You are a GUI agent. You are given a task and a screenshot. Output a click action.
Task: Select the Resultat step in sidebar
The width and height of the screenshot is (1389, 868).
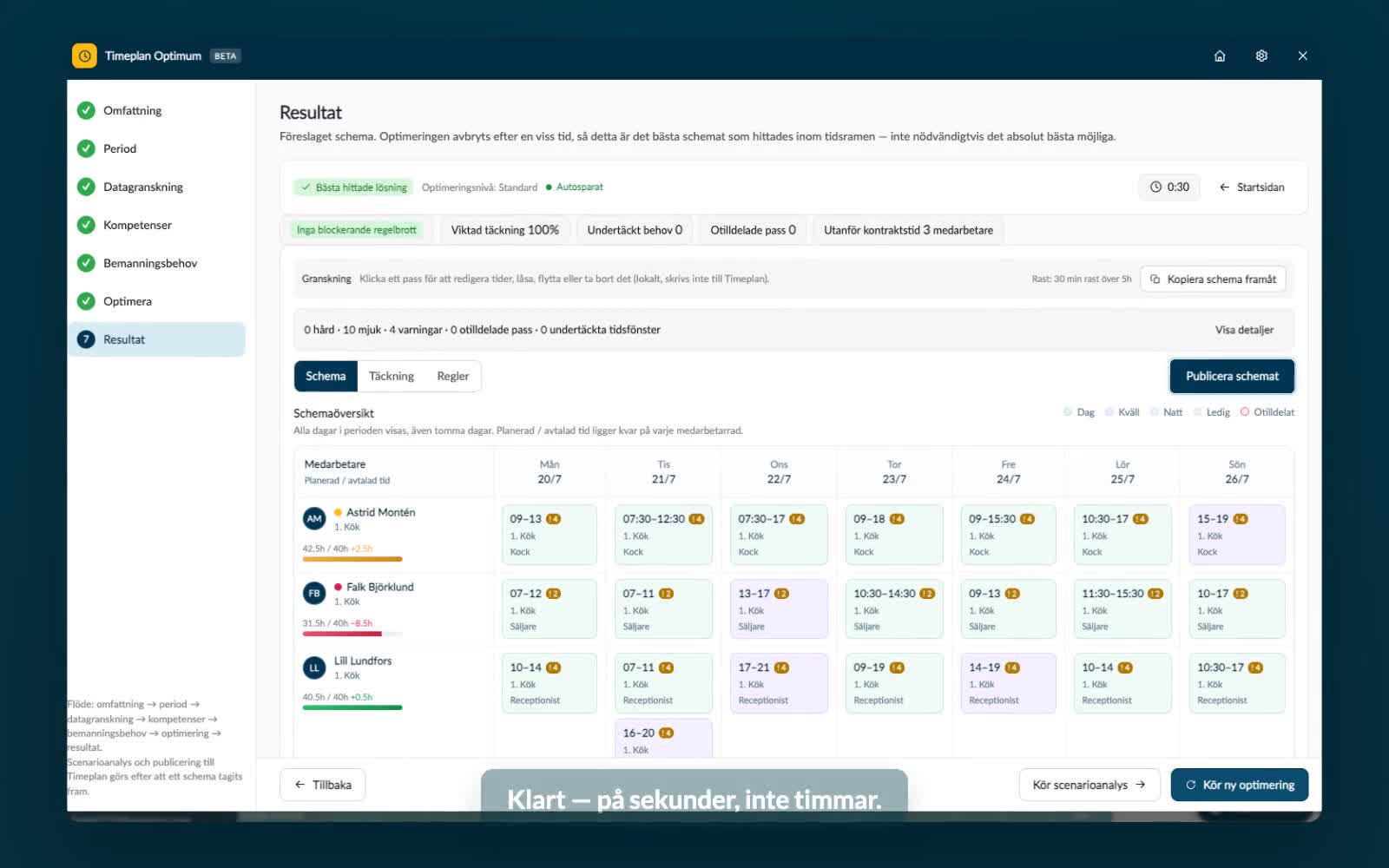156,339
